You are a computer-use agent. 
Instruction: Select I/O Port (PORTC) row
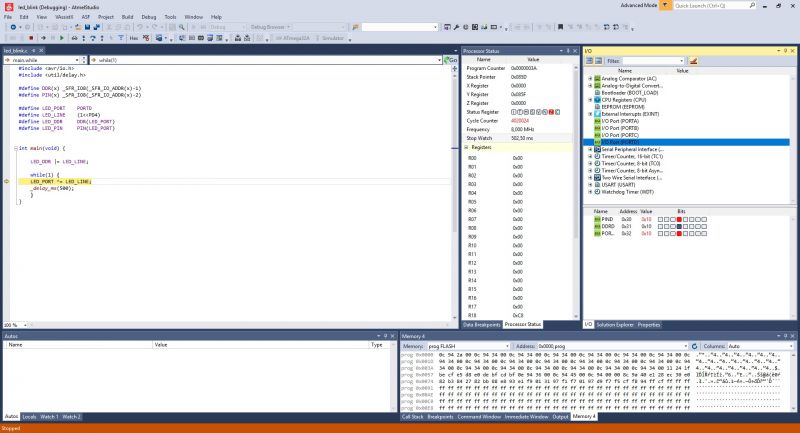tap(619, 135)
